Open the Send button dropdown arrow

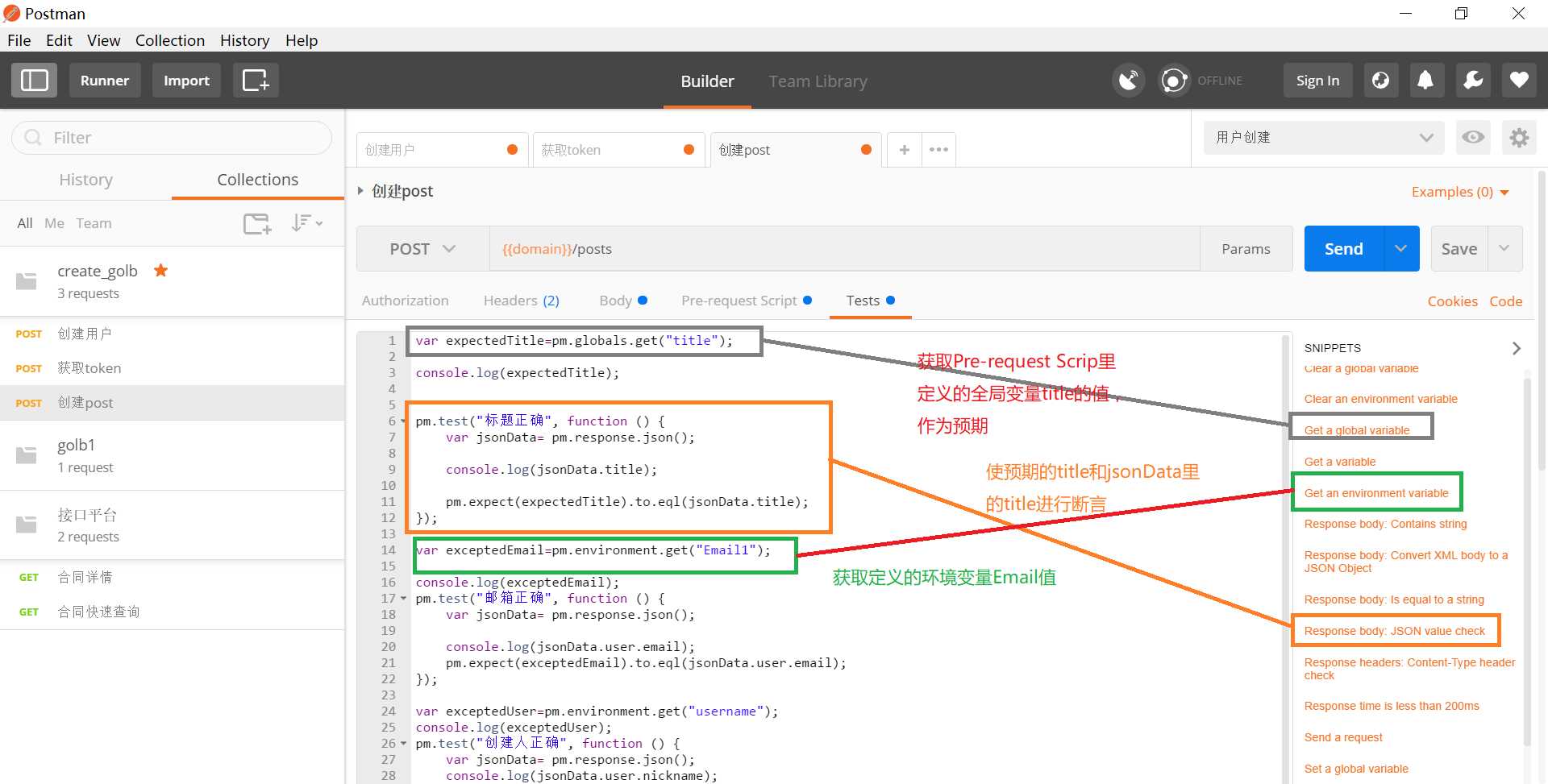(1402, 249)
